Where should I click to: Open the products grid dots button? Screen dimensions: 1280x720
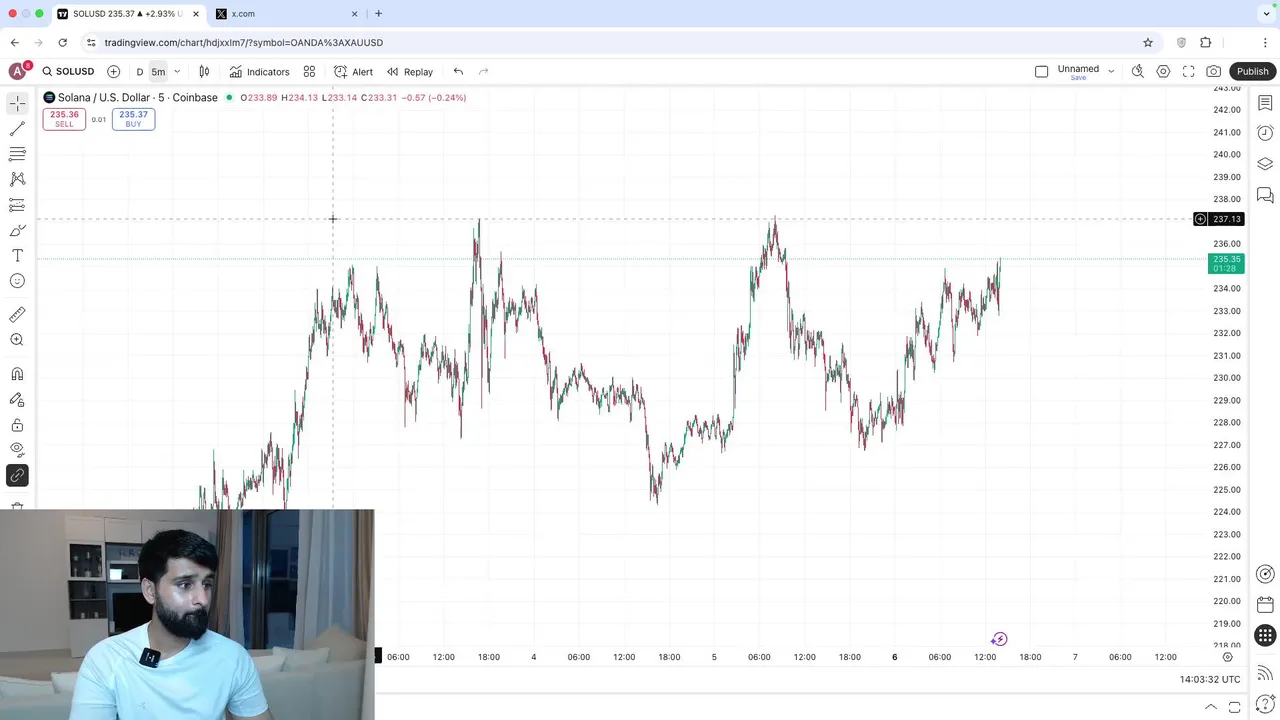pyautogui.click(x=1265, y=636)
